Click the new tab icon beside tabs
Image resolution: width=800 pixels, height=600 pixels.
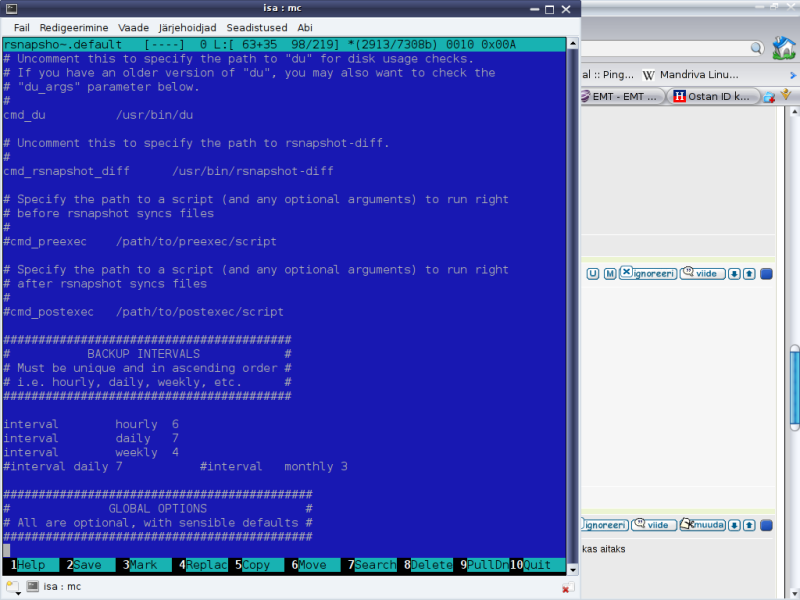[x=769, y=97]
